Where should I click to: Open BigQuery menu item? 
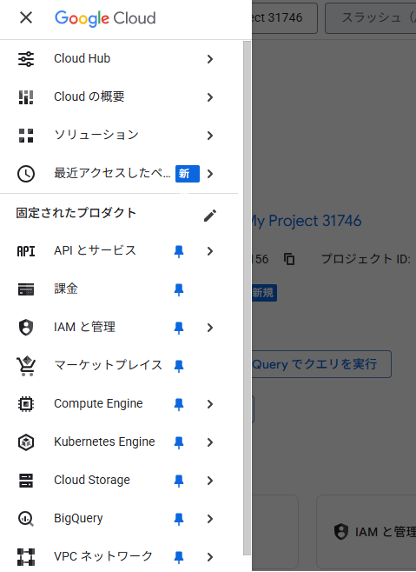click(x=119, y=519)
